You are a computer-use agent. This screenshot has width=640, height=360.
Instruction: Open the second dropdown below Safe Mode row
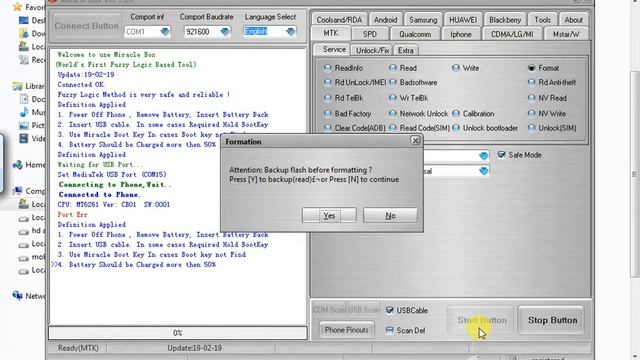[x=484, y=171]
